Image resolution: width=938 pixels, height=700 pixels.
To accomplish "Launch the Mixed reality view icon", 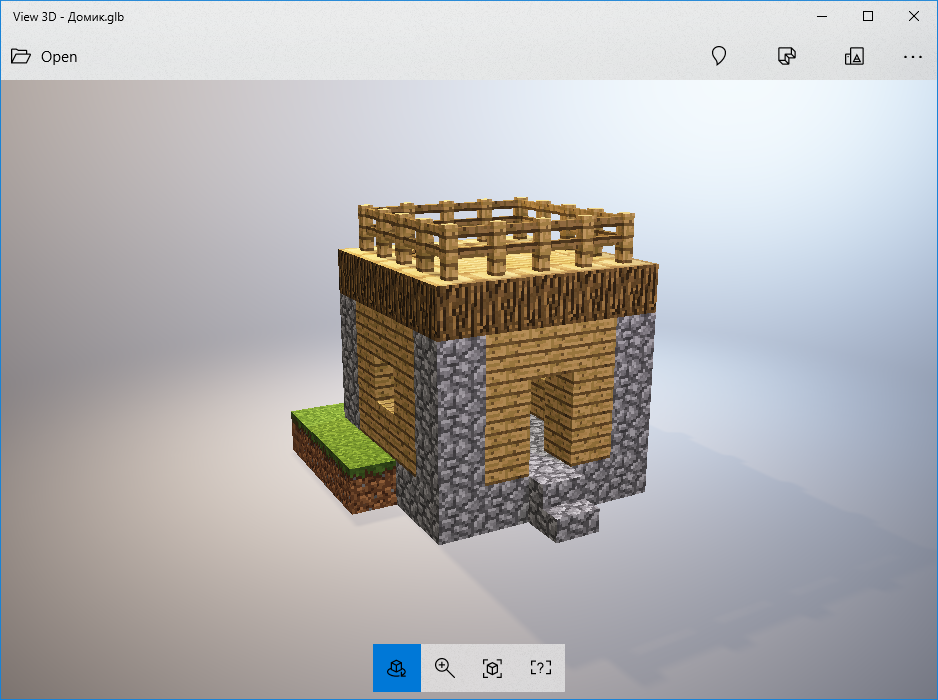I will tap(854, 56).
